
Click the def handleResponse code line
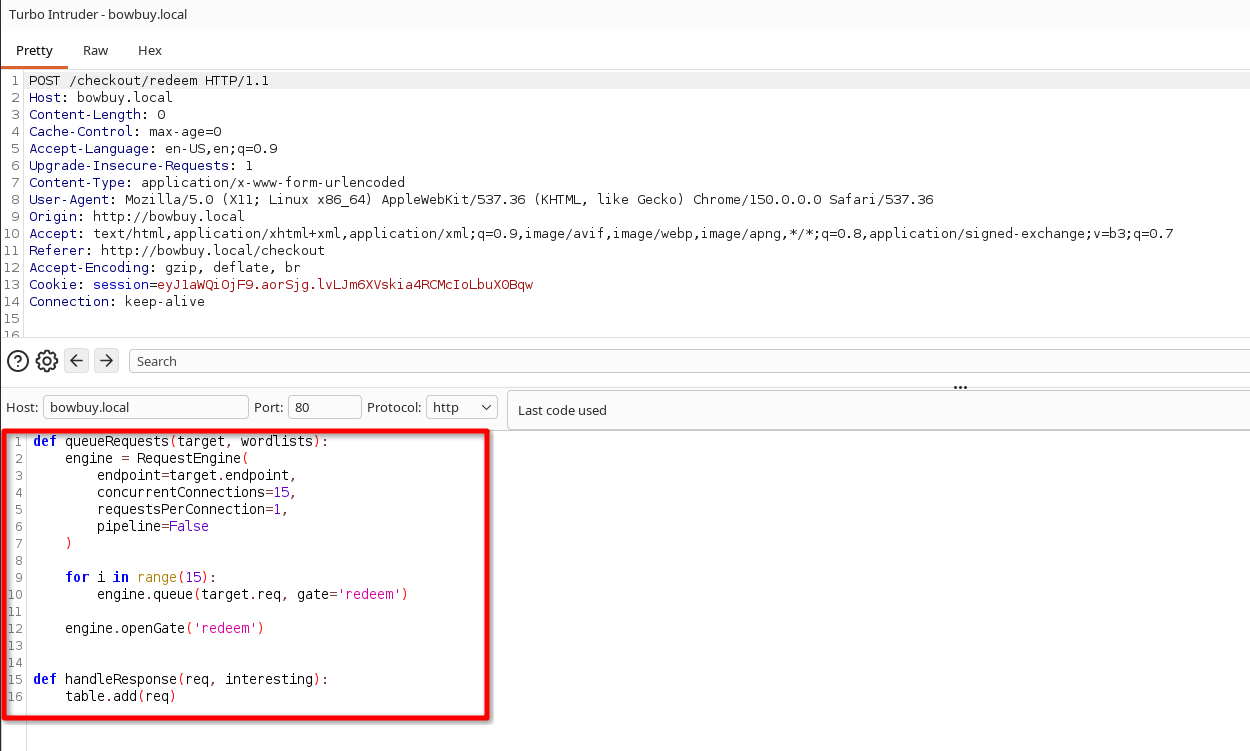point(181,679)
